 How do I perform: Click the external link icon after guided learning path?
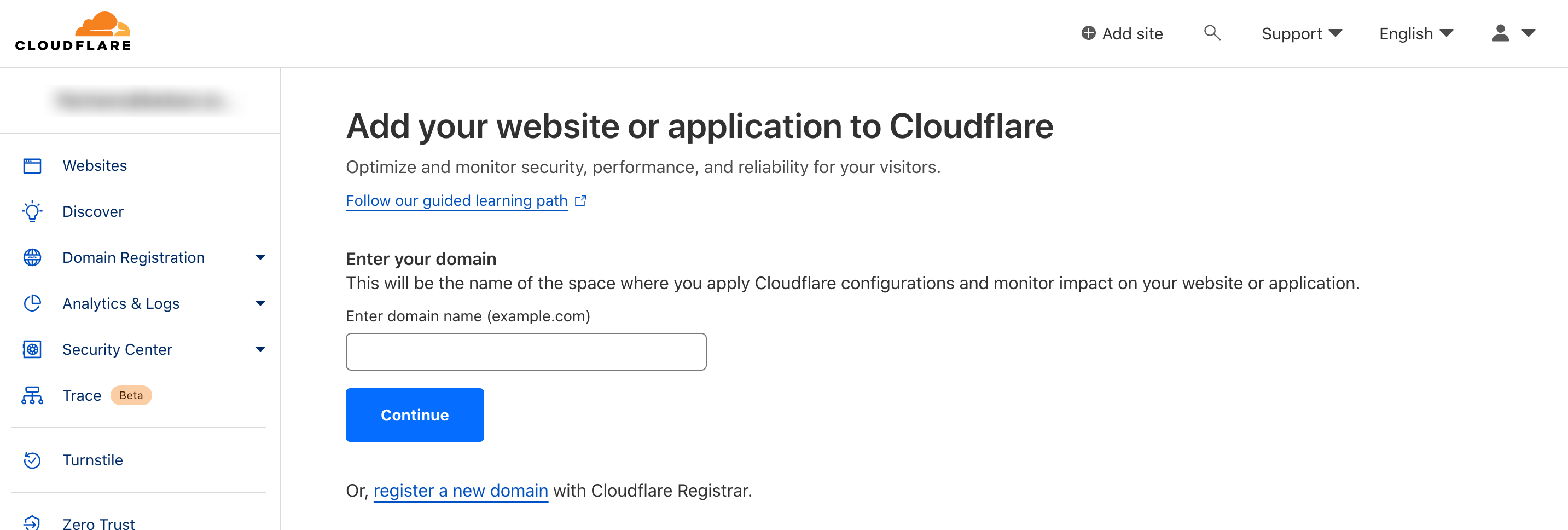point(580,200)
